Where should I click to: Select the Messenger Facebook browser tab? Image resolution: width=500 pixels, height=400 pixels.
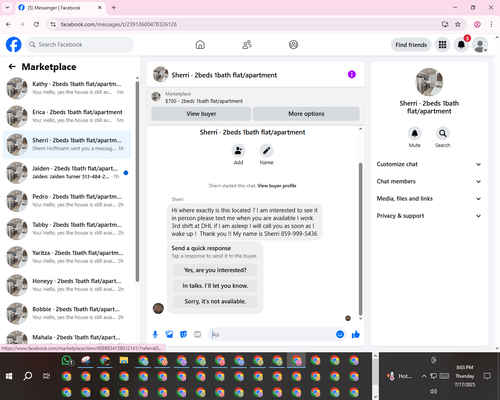[x=60, y=8]
